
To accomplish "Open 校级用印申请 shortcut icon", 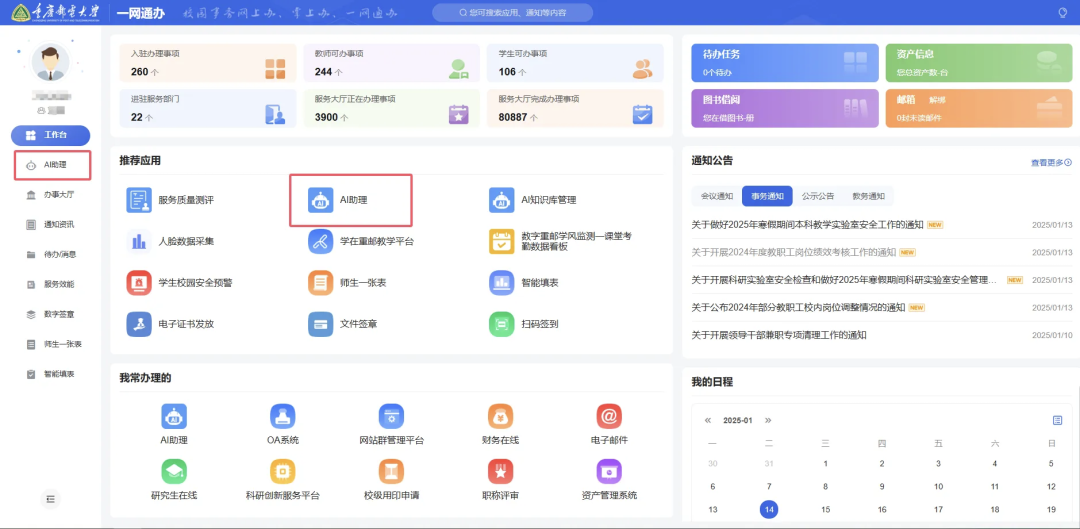I will (x=391, y=471).
